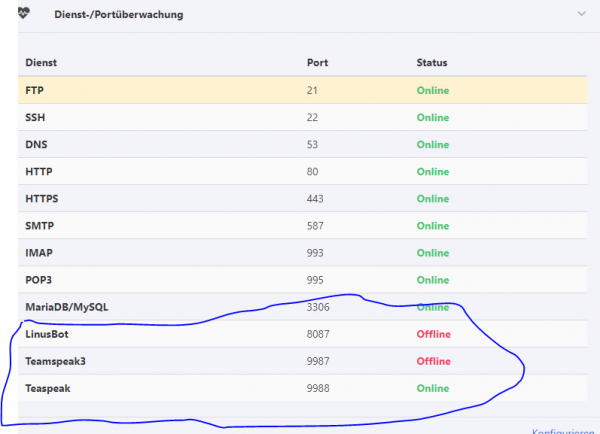600x434 pixels.
Task: Click the Dienst-/Portüberwachung panel title
Action: click(x=119, y=15)
